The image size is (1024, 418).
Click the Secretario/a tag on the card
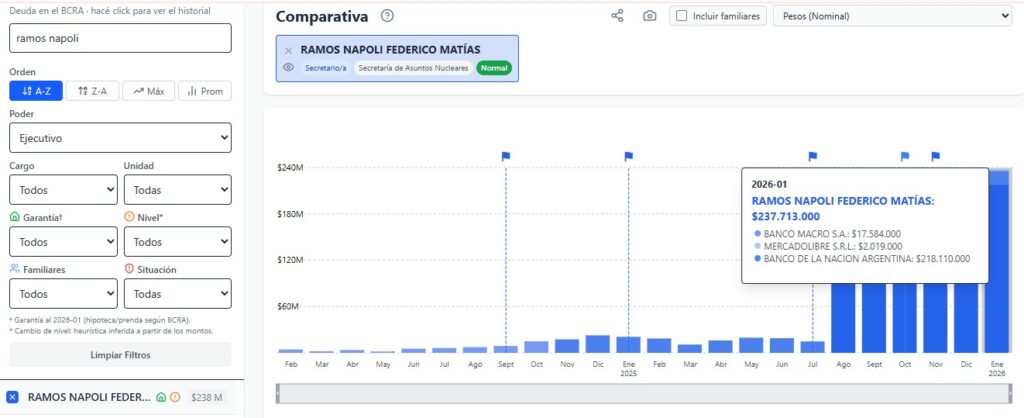pos(325,68)
